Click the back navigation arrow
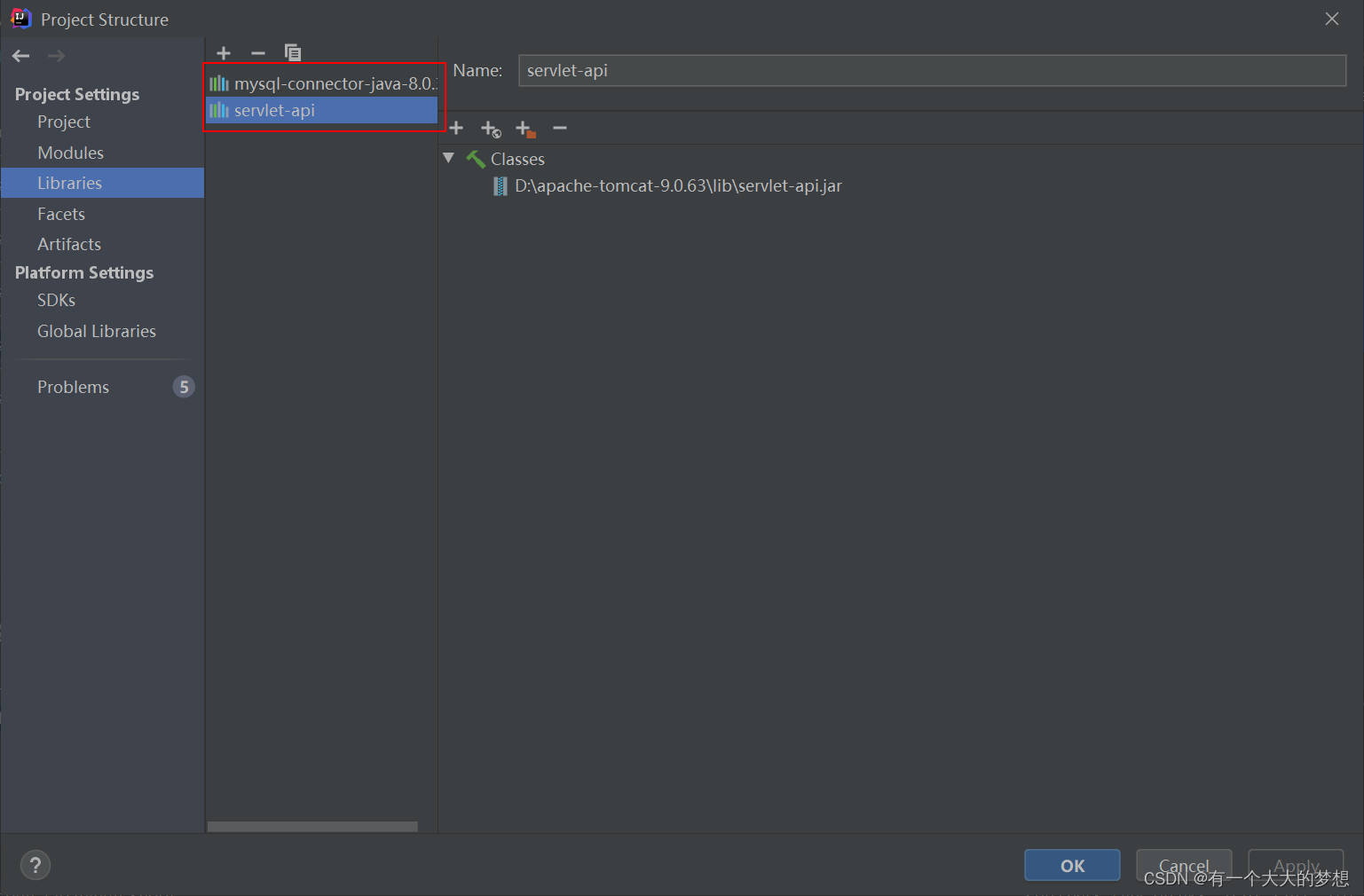Image resolution: width=1364 pixels, height=896 pixels. [x=21, y=56]
